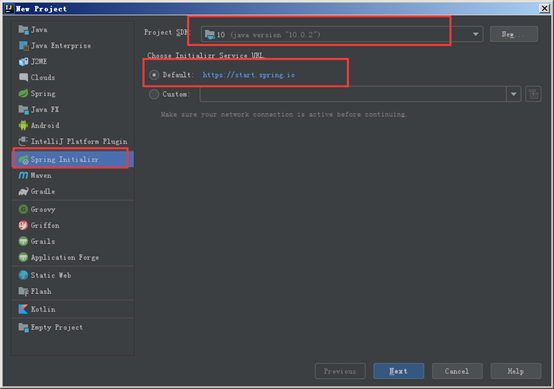The image size is (554, 389).
Task: Click the Previous button
Action: coord(340,371)
